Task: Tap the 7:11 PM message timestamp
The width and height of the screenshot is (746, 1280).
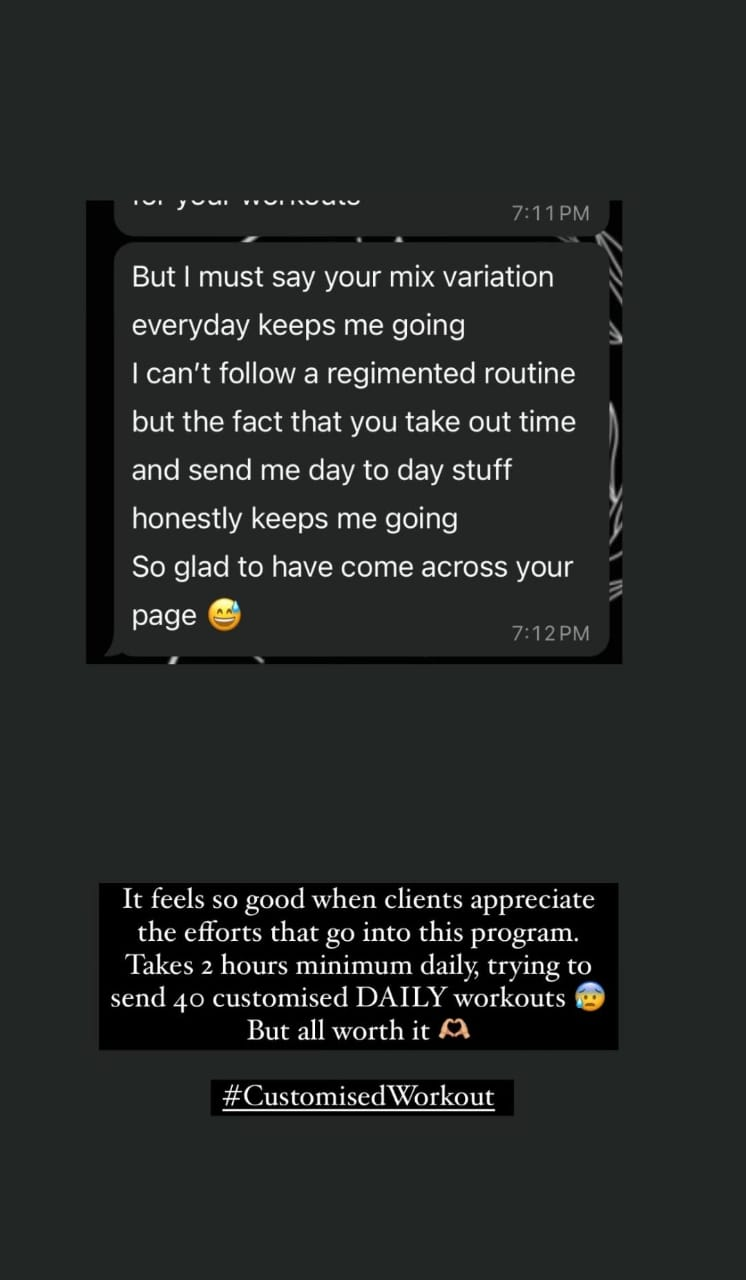Action: [550, 213]
